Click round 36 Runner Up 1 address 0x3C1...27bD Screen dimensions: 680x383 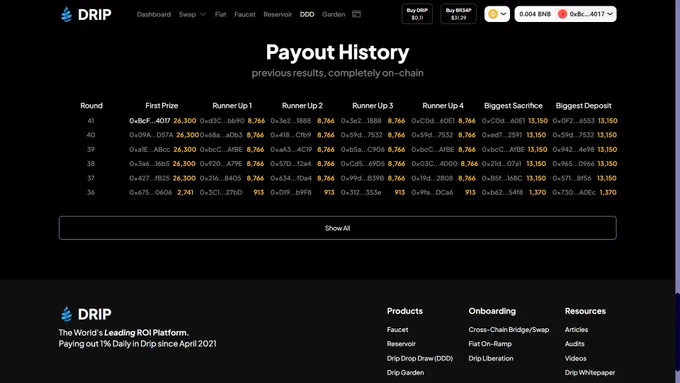(221, 192)
